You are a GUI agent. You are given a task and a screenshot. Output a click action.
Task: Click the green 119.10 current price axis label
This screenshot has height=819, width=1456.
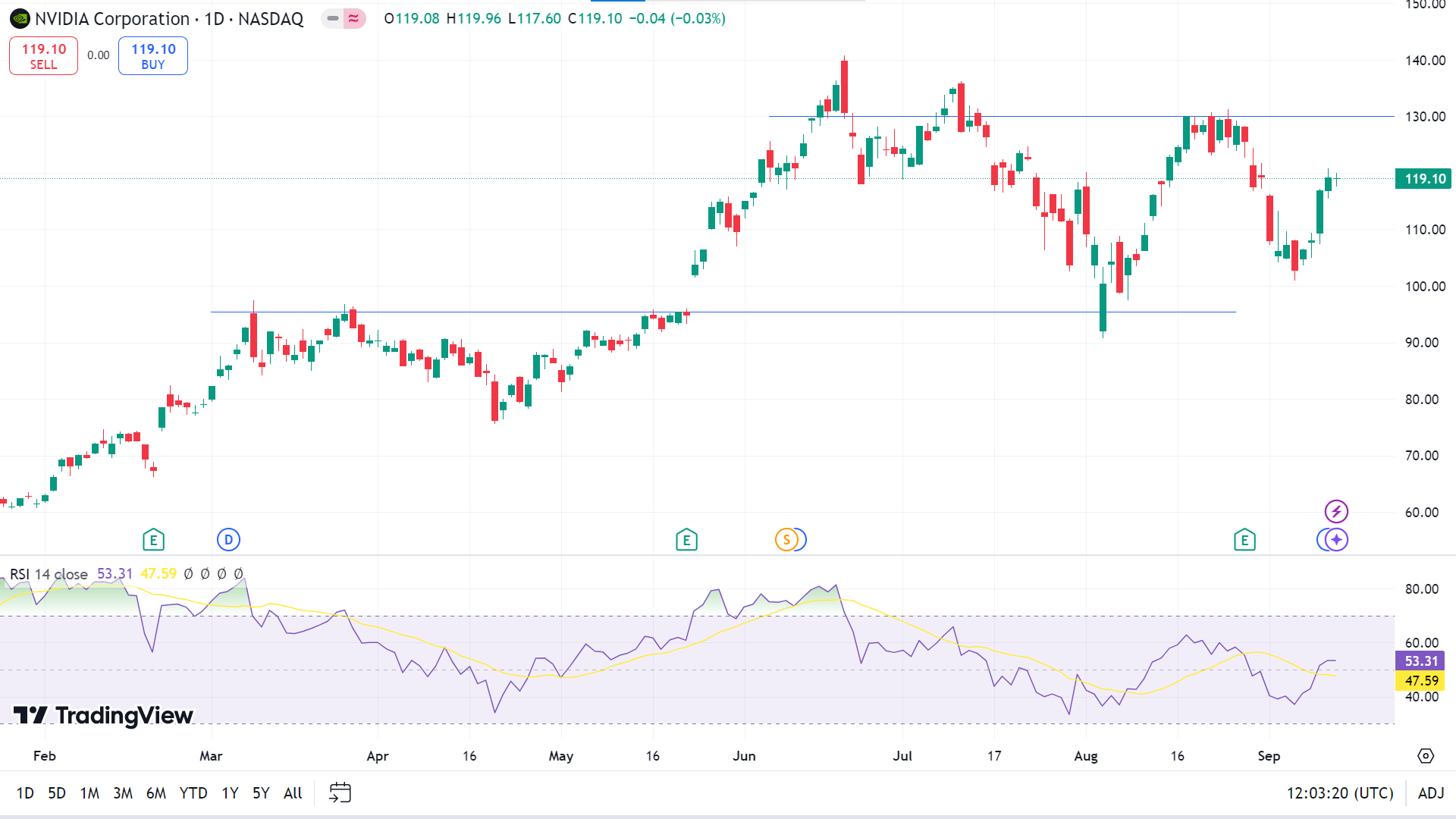point(1423,179)
